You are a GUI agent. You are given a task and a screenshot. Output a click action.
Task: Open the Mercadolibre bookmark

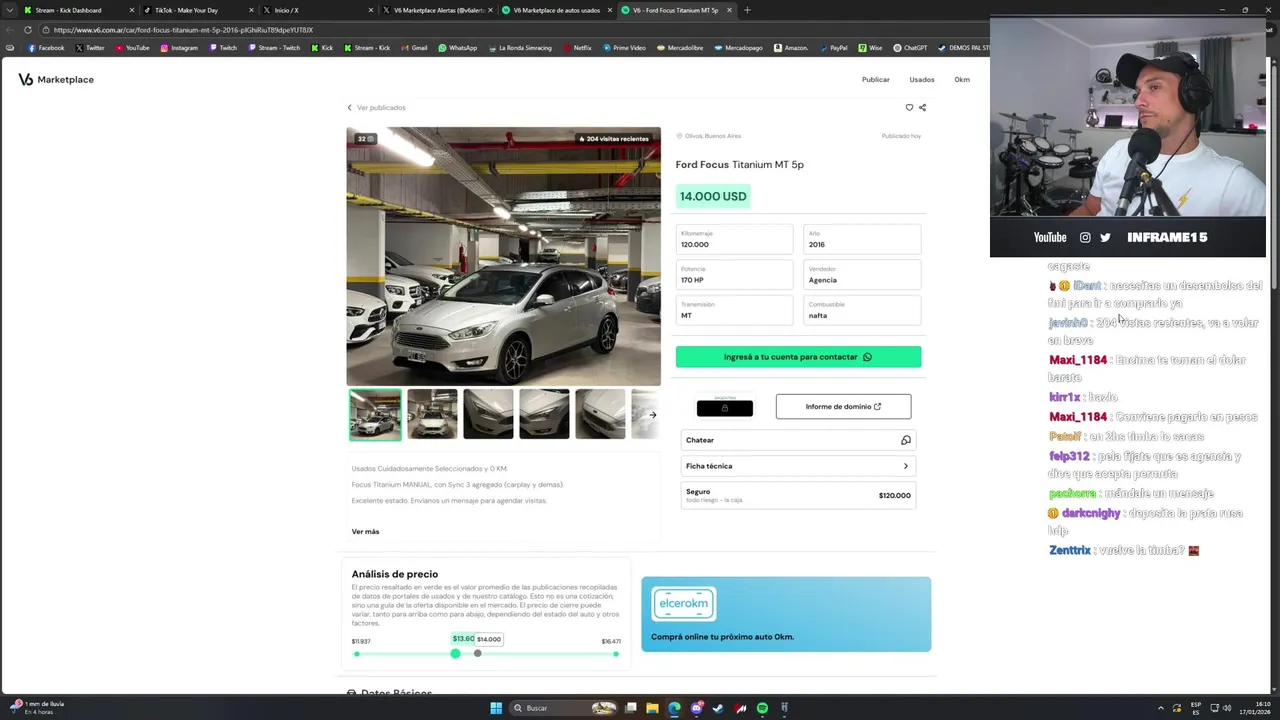[680, 48]
